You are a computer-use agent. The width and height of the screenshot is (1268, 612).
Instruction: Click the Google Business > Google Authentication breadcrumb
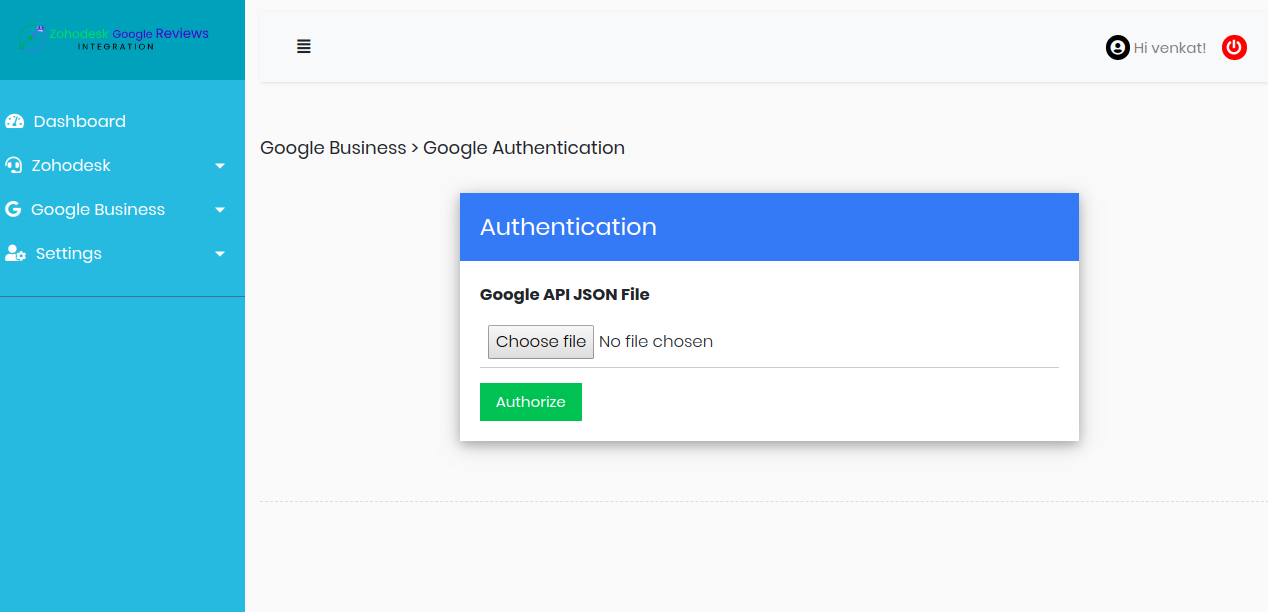[443, 148]
